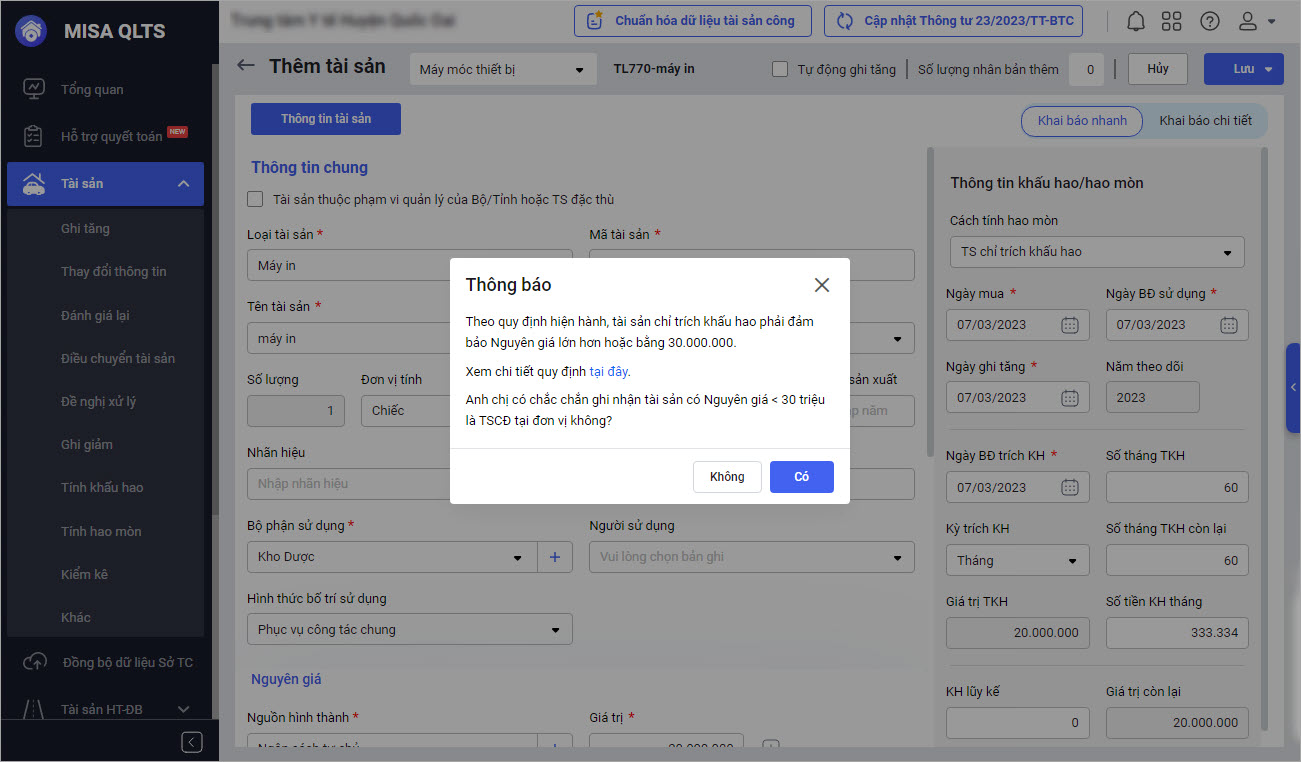Click the Có button in dialog
Screen dimensions: 1301x762
click(801, 477)
